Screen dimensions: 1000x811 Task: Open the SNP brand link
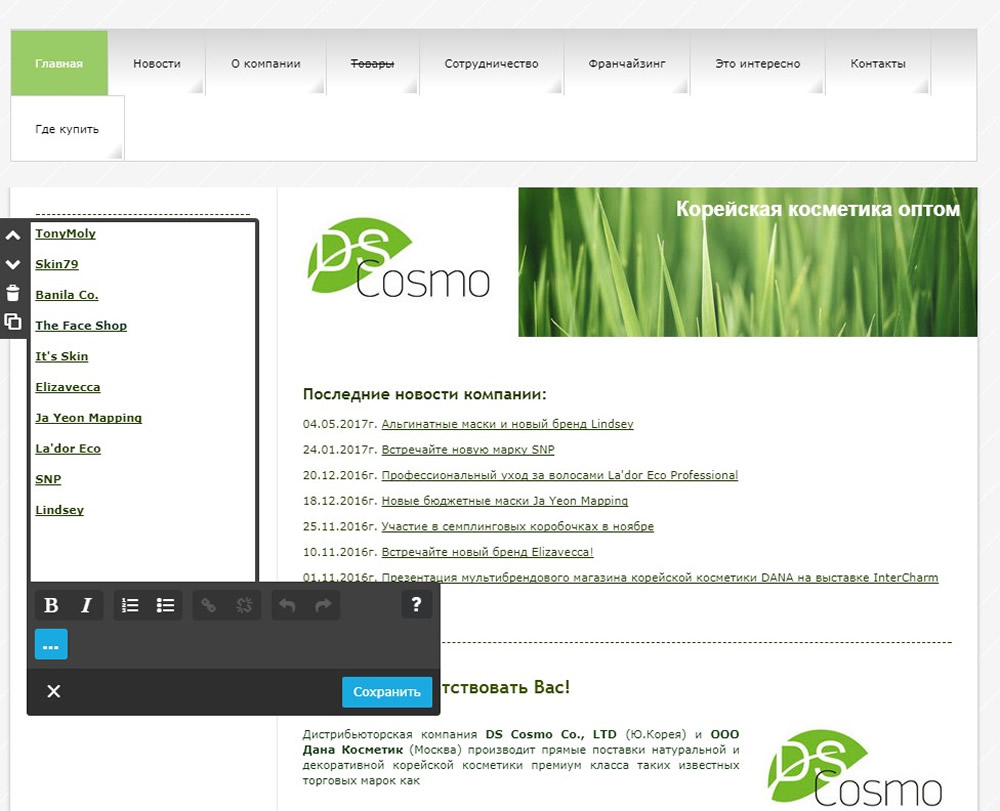[48, 479]
